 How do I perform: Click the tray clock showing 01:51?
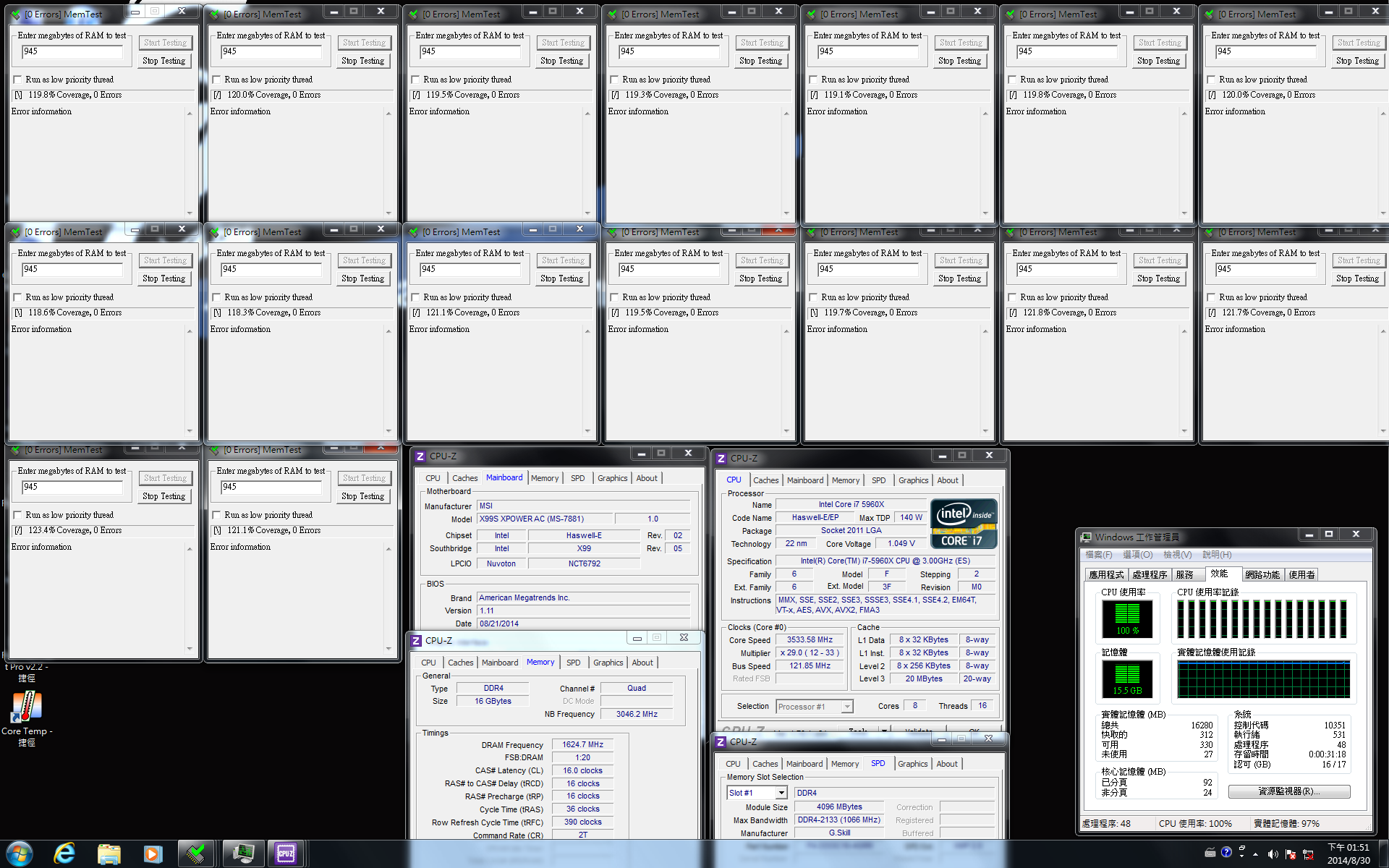point(1348,854)
